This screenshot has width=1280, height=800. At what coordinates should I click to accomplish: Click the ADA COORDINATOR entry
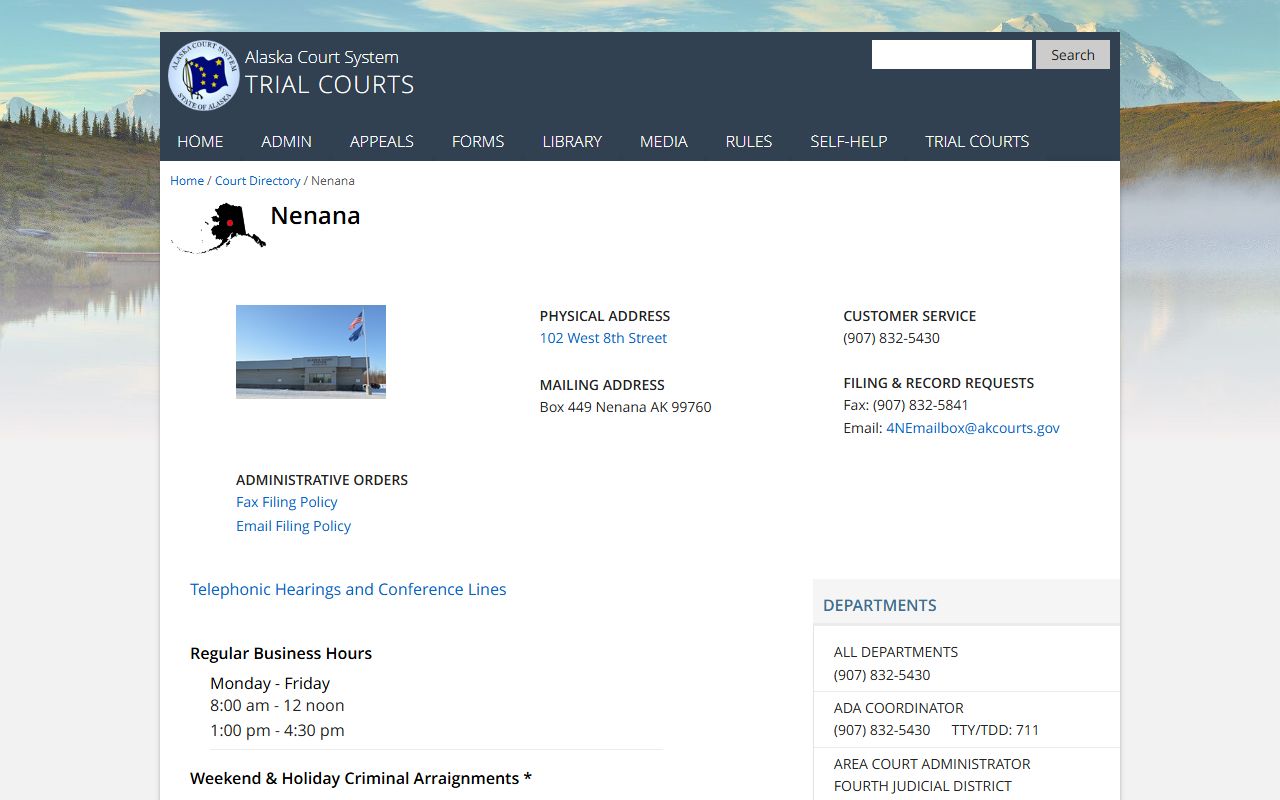point(899,708)
